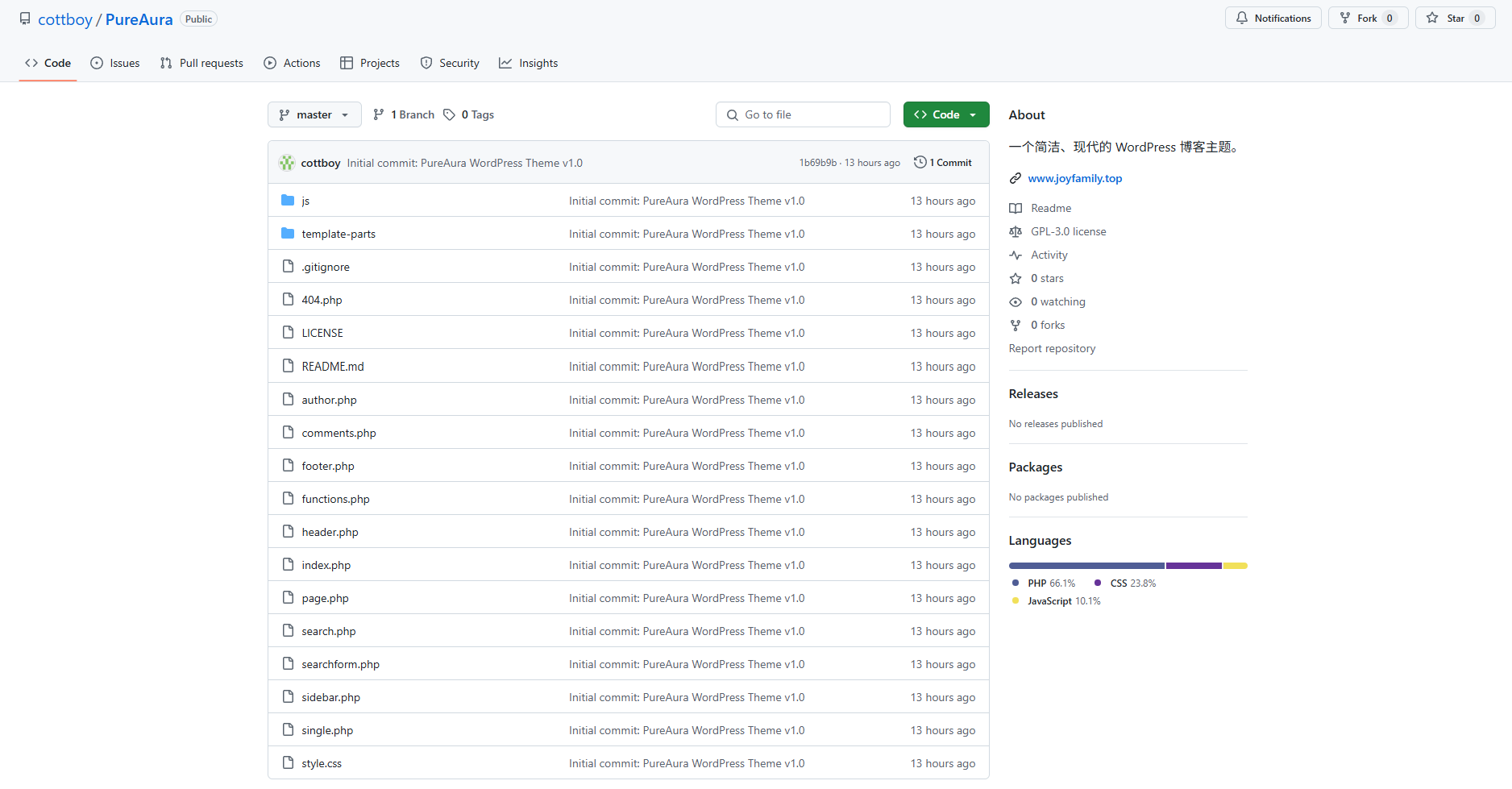
Task: Click the sidebar.php file icon
Action: (288, 696)
